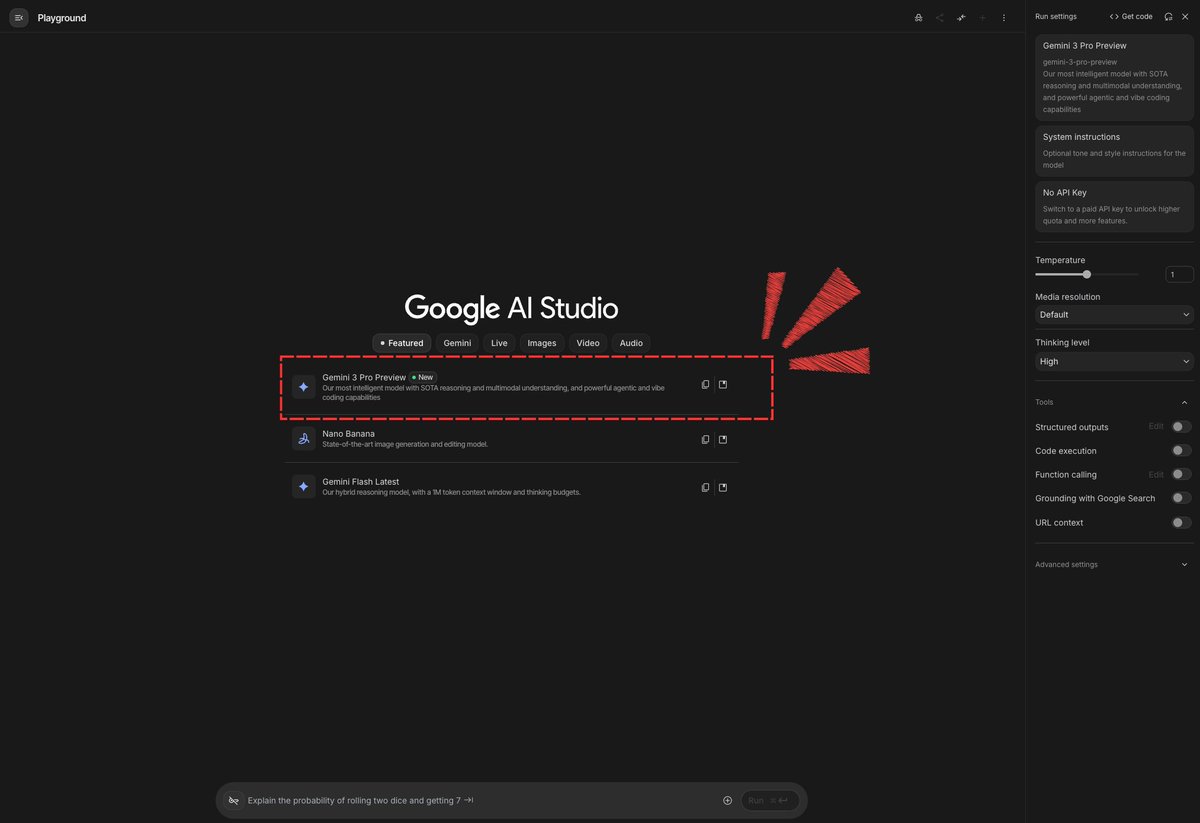Screen dimensions: 1200x823
Task: Copy the Nano Banana model name
Action: coord(705,439)
